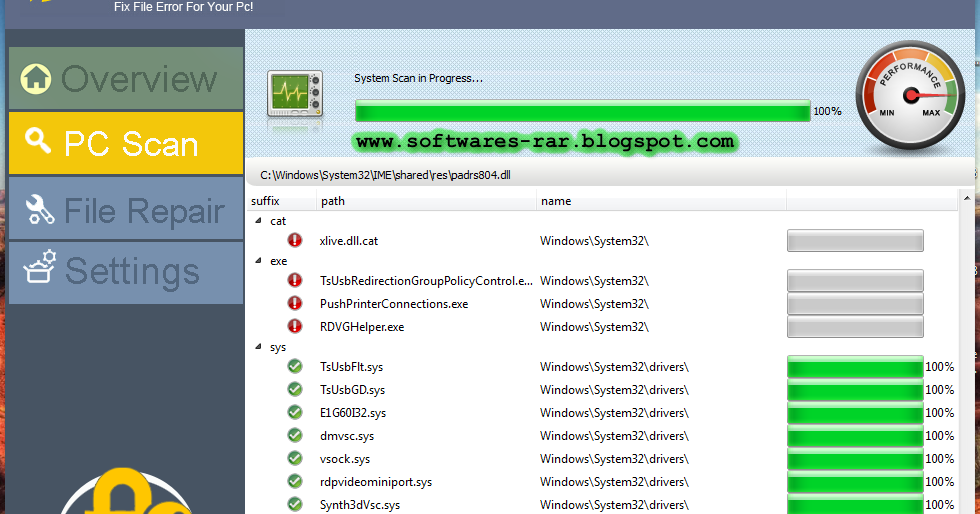Click the sys group label
The image size is (980, 514).
pyautogui.click(x=278, y=348)
